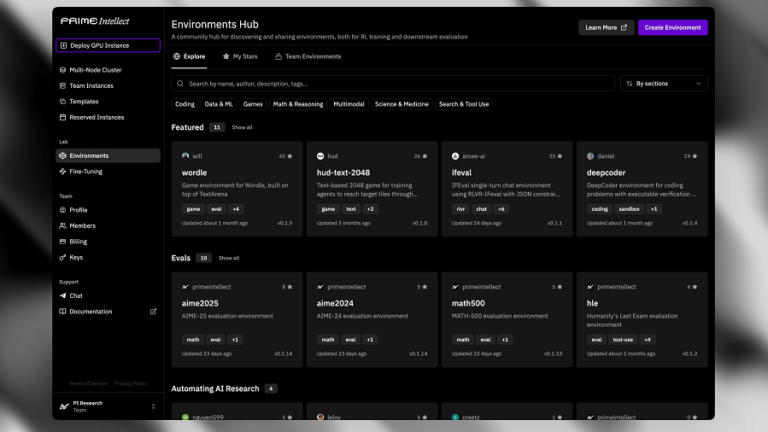Star the wordle environment
This screenshot has width=768, height=432.
coord(289,156)
